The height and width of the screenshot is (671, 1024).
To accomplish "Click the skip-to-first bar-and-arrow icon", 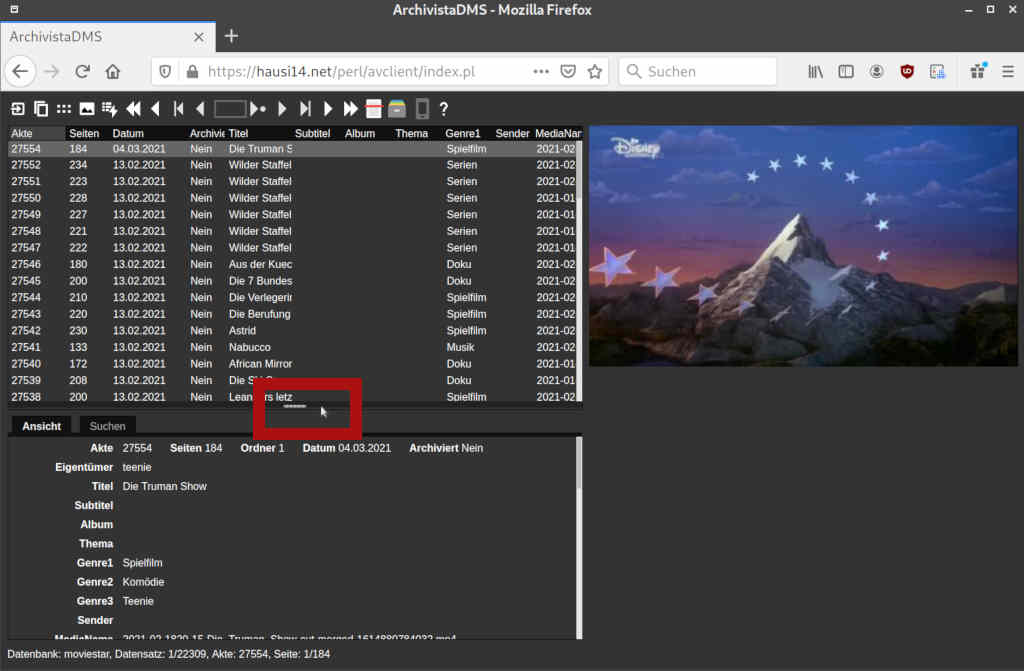I will (178, 109).
